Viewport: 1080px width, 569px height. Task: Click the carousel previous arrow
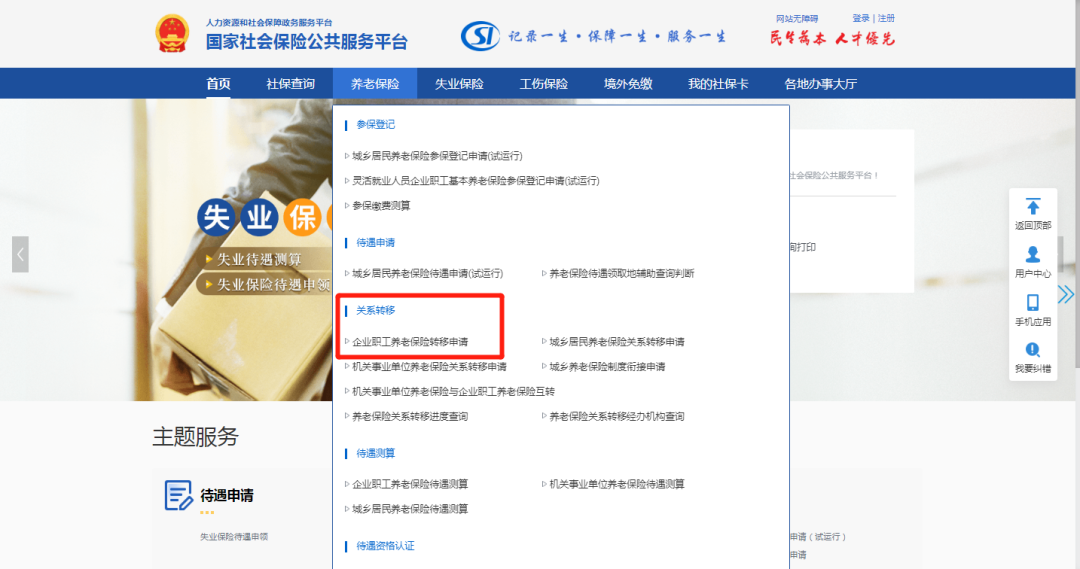20,254
